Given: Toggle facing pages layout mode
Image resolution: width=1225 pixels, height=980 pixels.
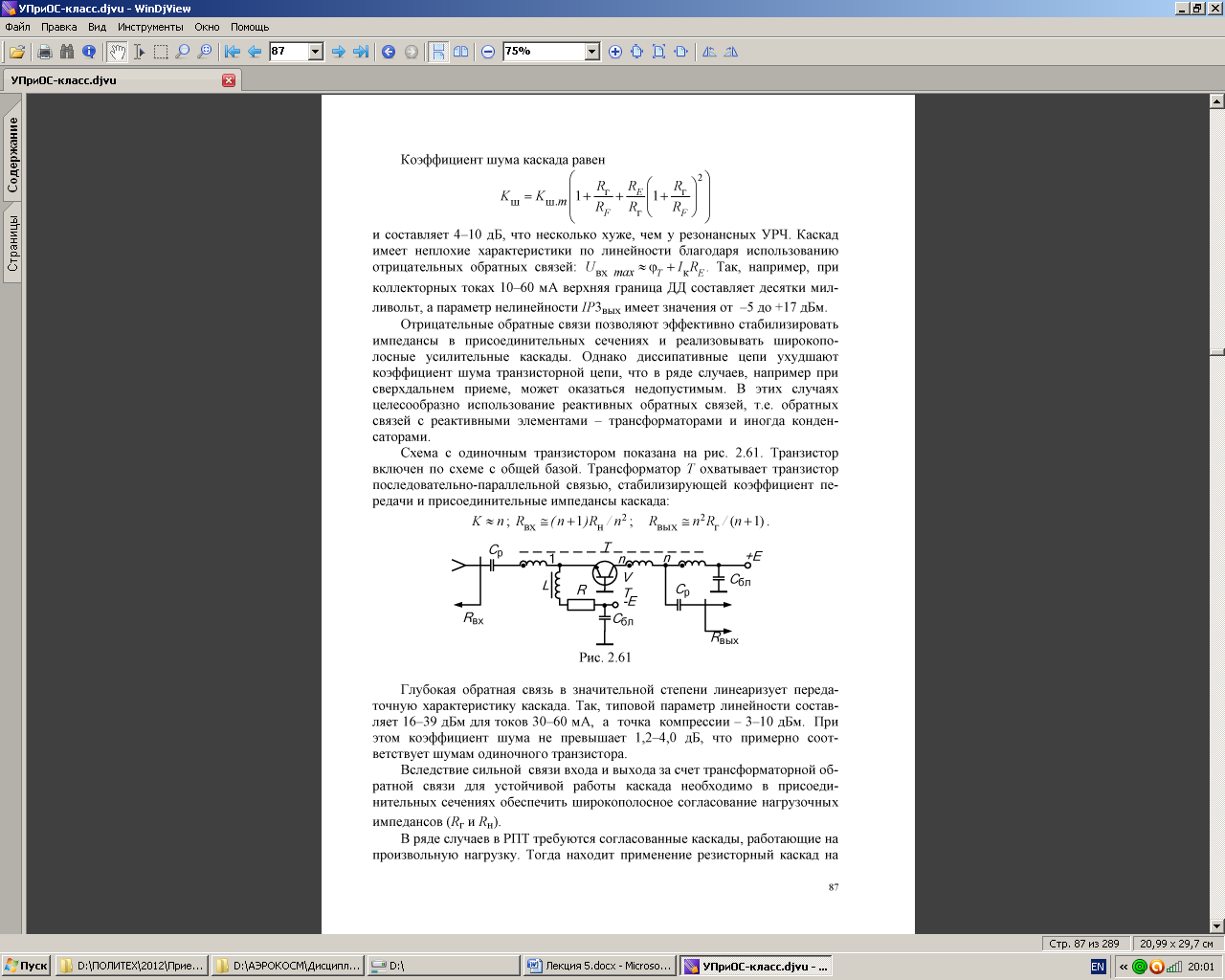Looking at the screenshot, I should point(461,52).
